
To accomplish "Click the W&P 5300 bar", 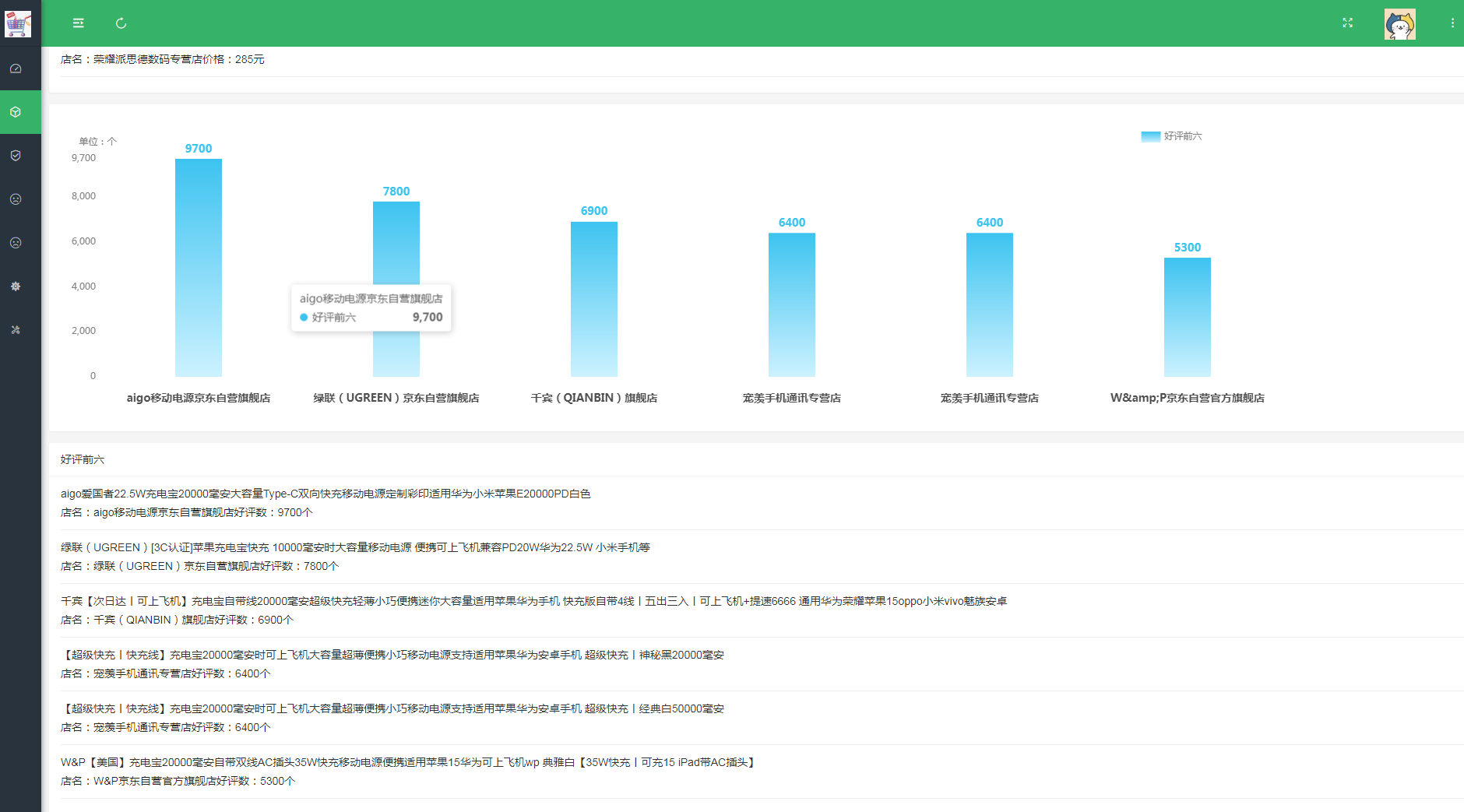I will [x=1188, y=317].
